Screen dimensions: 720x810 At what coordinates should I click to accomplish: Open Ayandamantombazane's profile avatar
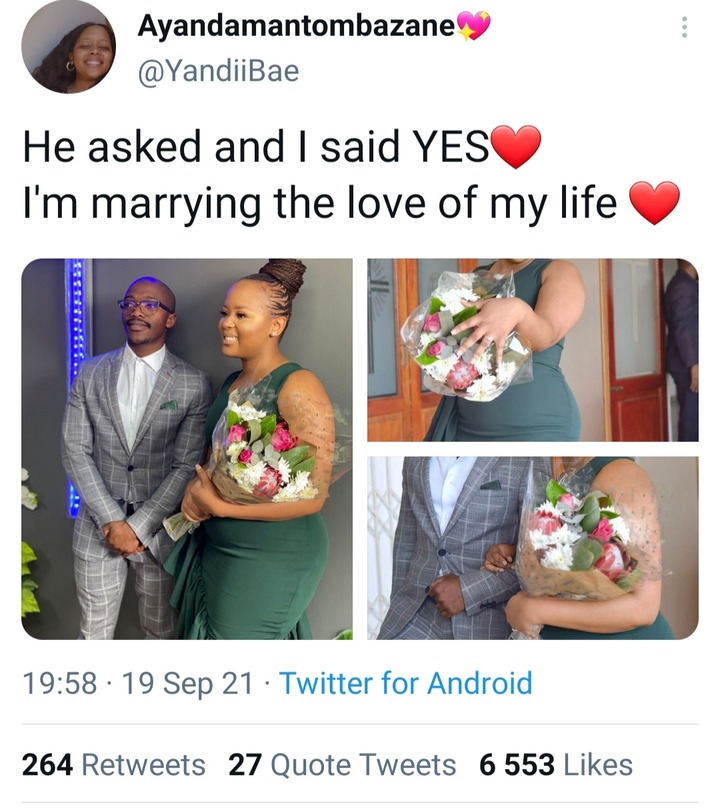[68, 46]
